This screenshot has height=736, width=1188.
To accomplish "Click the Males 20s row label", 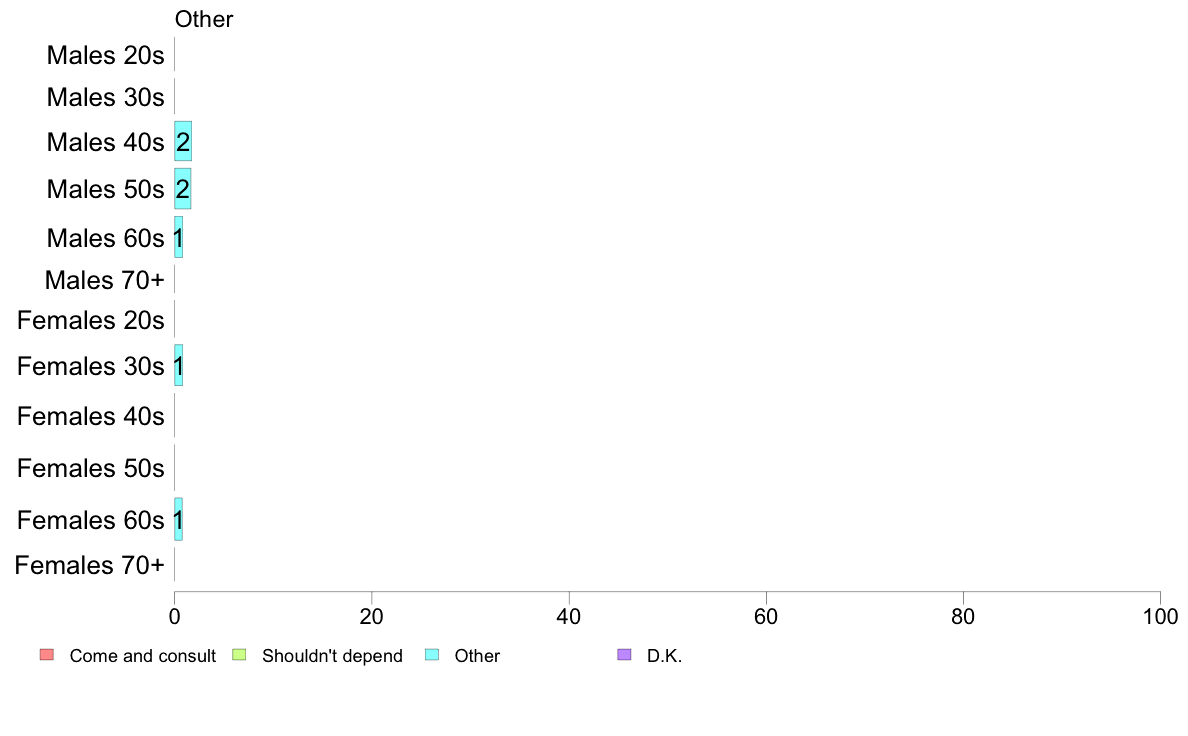I will [105, 55].
